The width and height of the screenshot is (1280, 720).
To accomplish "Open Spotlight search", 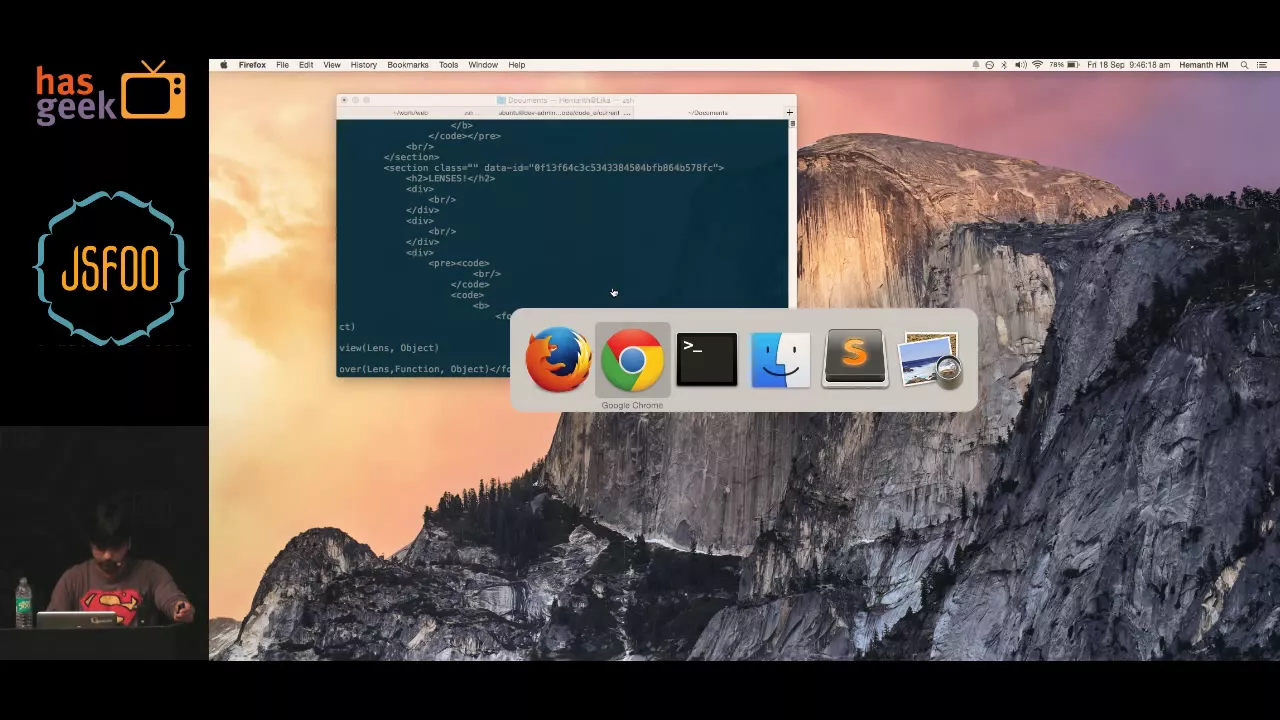I will pos(1244,65).
